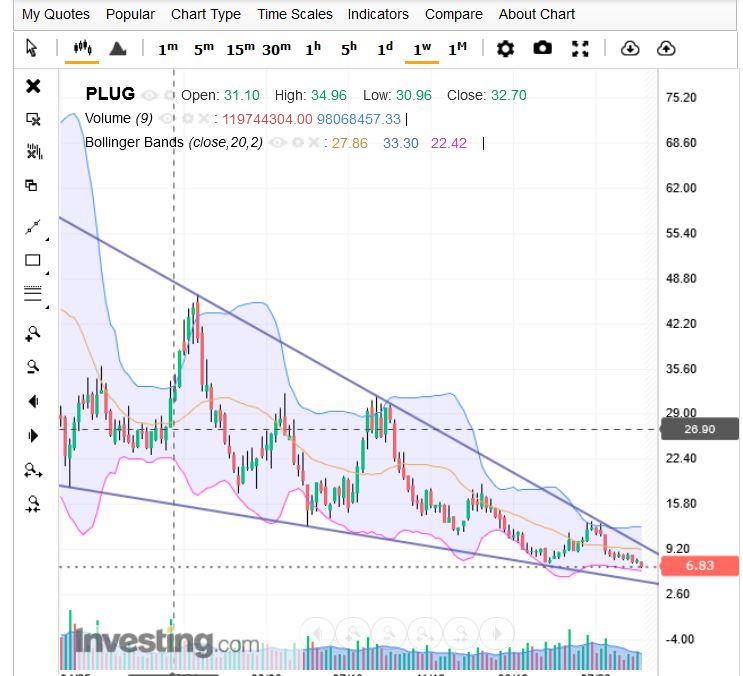Screen dimensions: 743x676
Task: Open Indicators menu
Action: coord(378,14)
